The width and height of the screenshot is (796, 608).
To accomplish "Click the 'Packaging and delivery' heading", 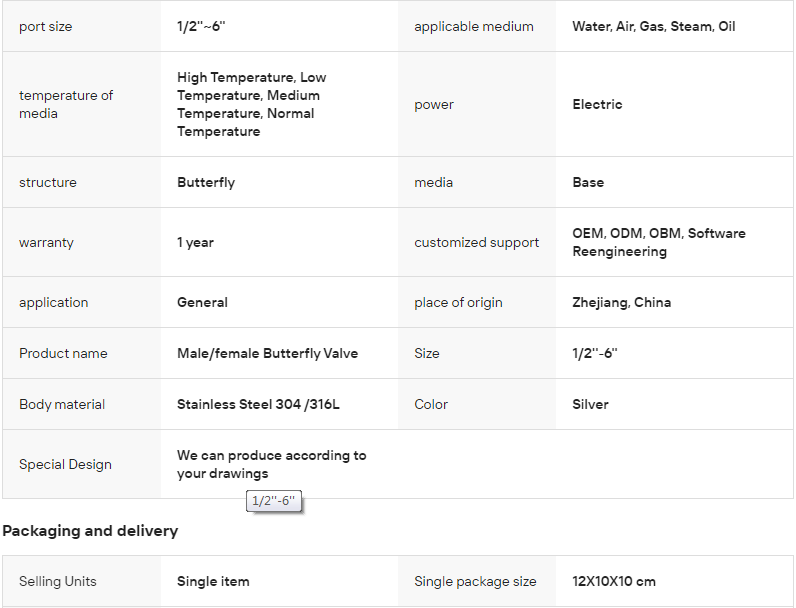I will pyautogui.click(x=90, y=531).
